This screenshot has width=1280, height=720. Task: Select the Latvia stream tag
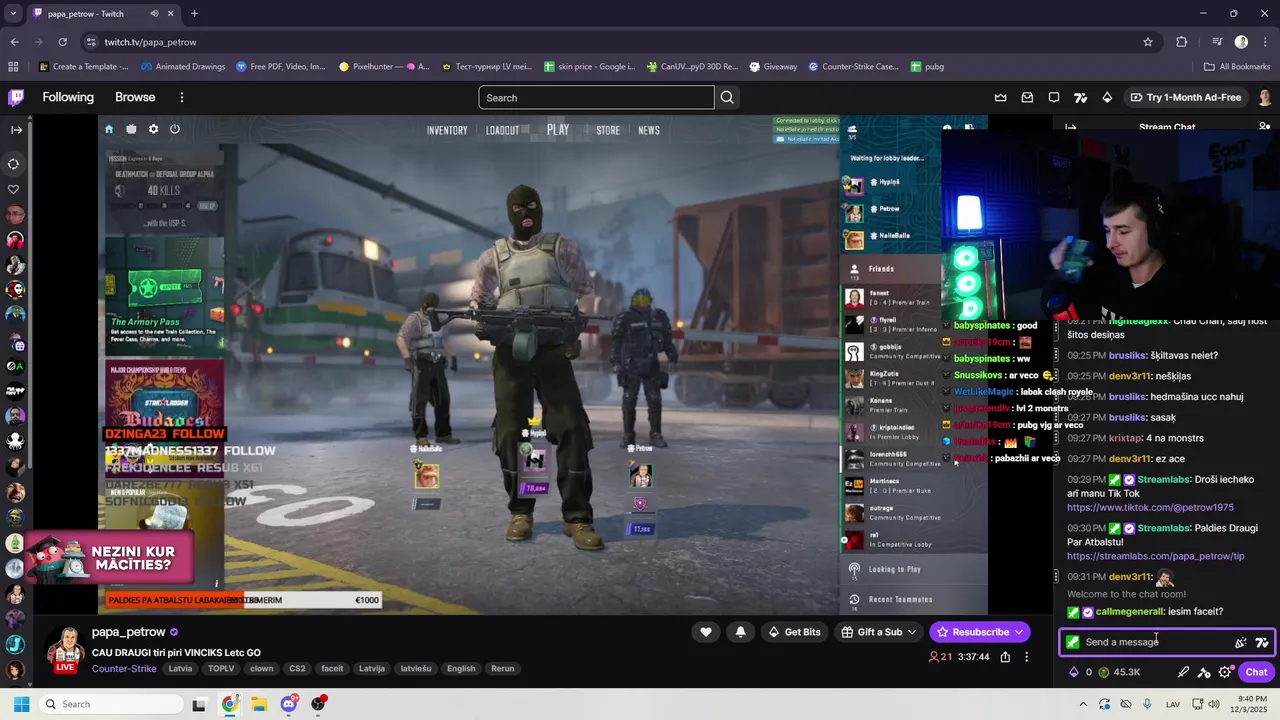(180, 669)
